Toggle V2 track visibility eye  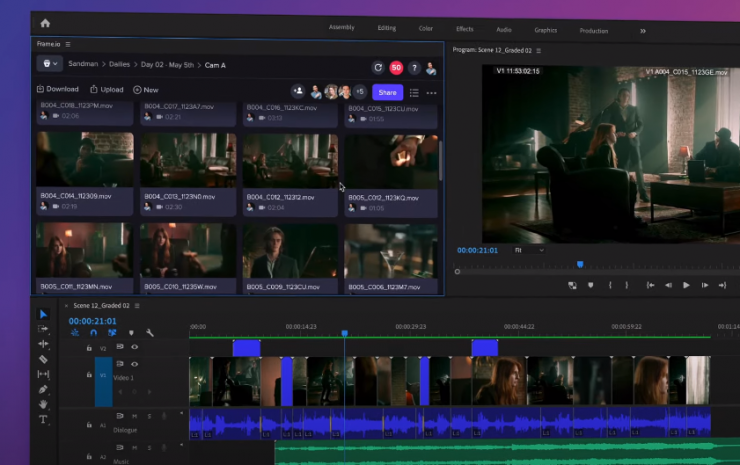[x=134, y=347]
